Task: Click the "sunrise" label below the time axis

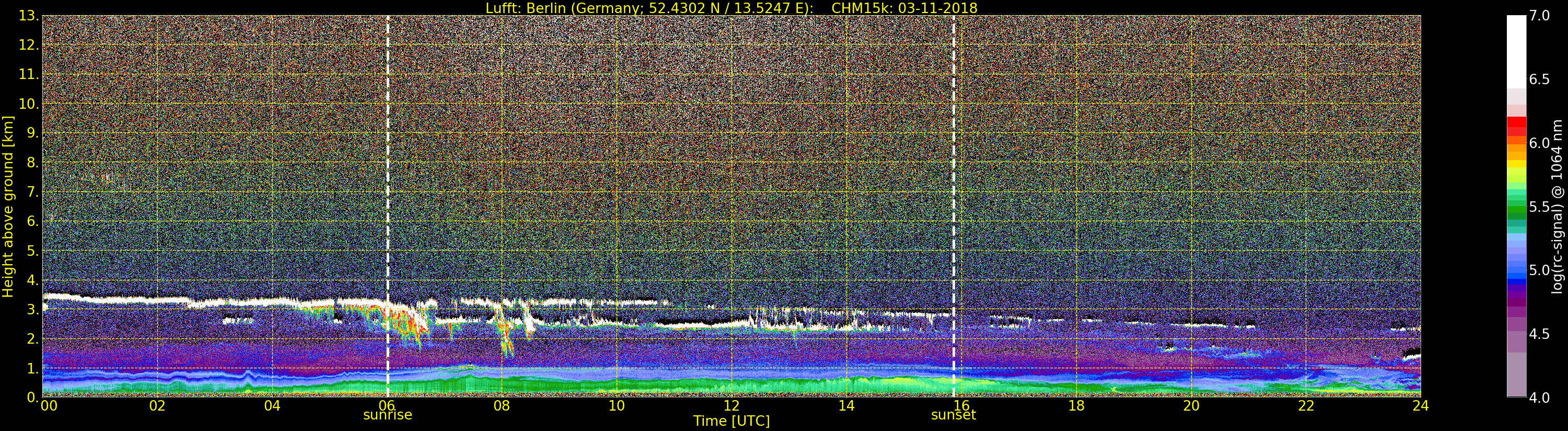Action: [388, 415]
